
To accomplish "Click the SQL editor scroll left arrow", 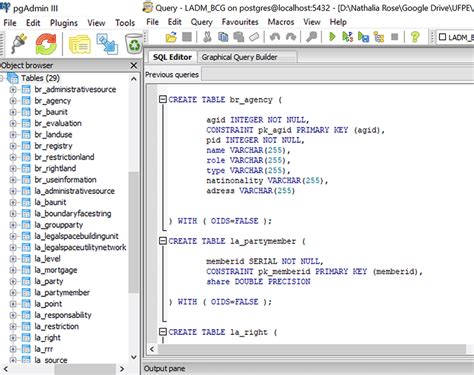I will [x=152, y=349].
